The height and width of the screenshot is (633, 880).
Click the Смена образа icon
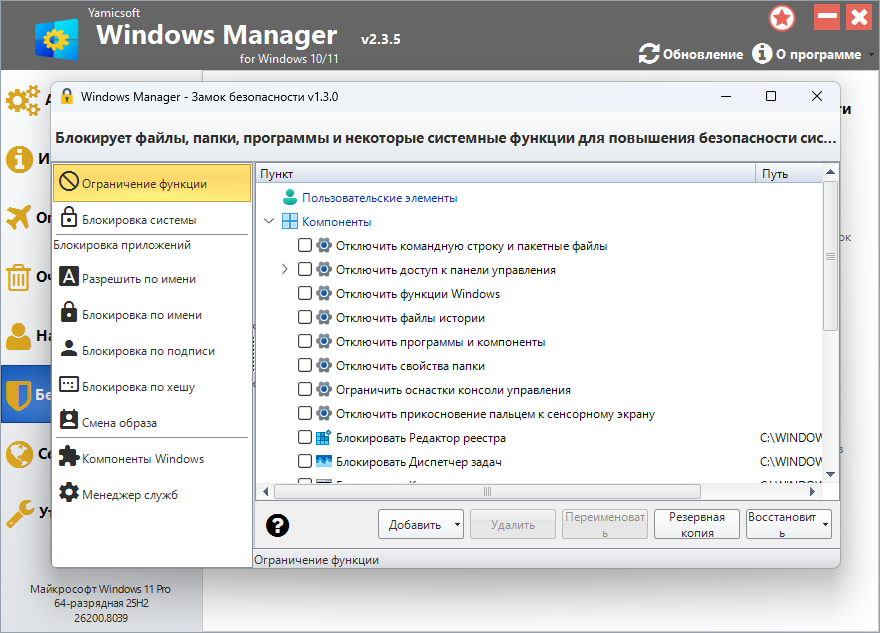(69, 422)
